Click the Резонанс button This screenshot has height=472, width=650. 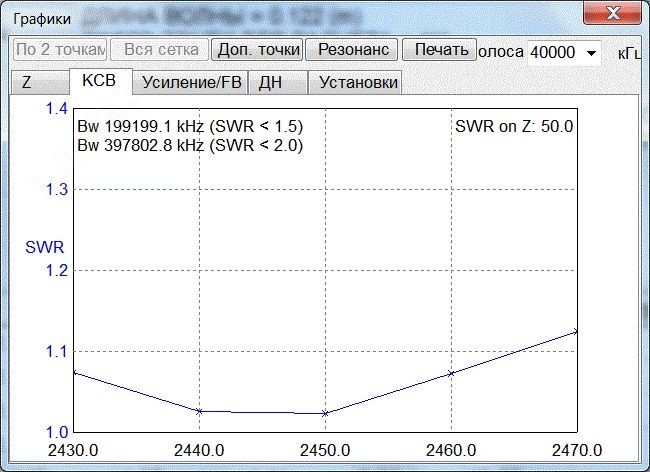(x=352, y=50)
